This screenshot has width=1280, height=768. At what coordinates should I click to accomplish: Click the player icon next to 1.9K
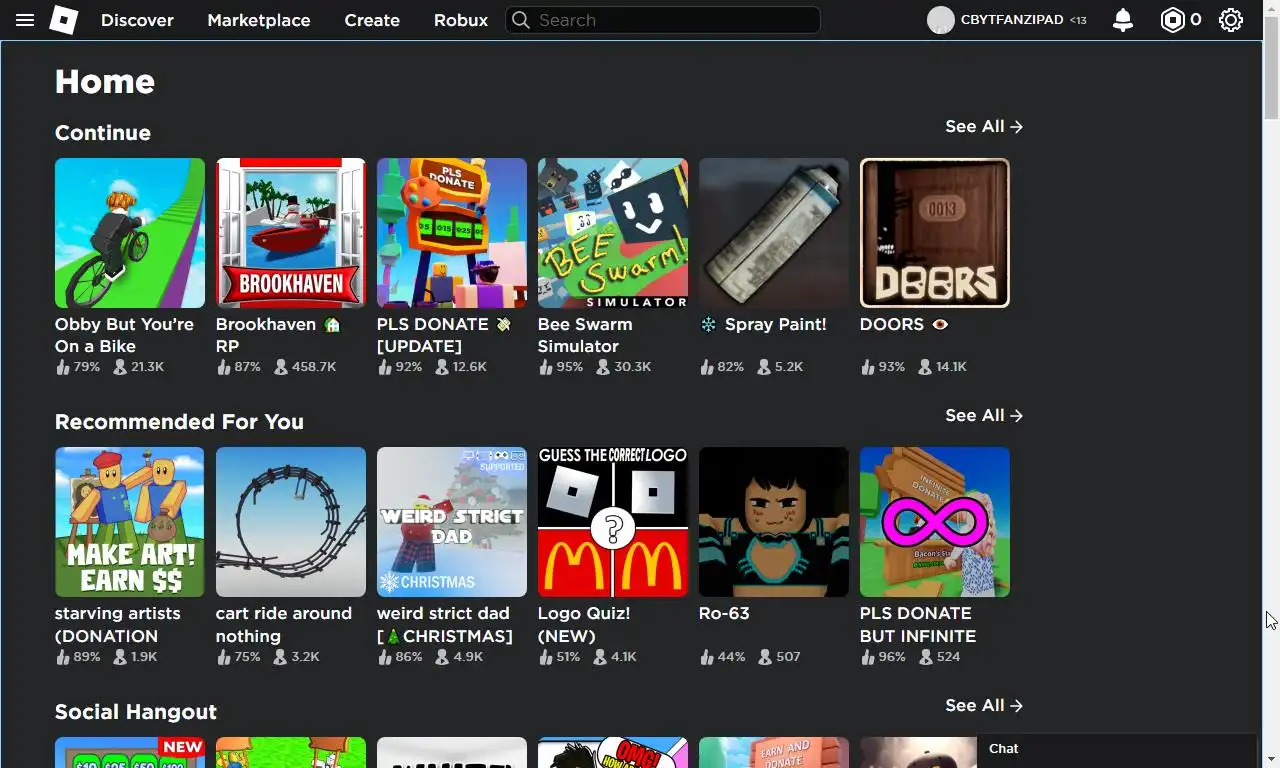(x=120, y=657)
